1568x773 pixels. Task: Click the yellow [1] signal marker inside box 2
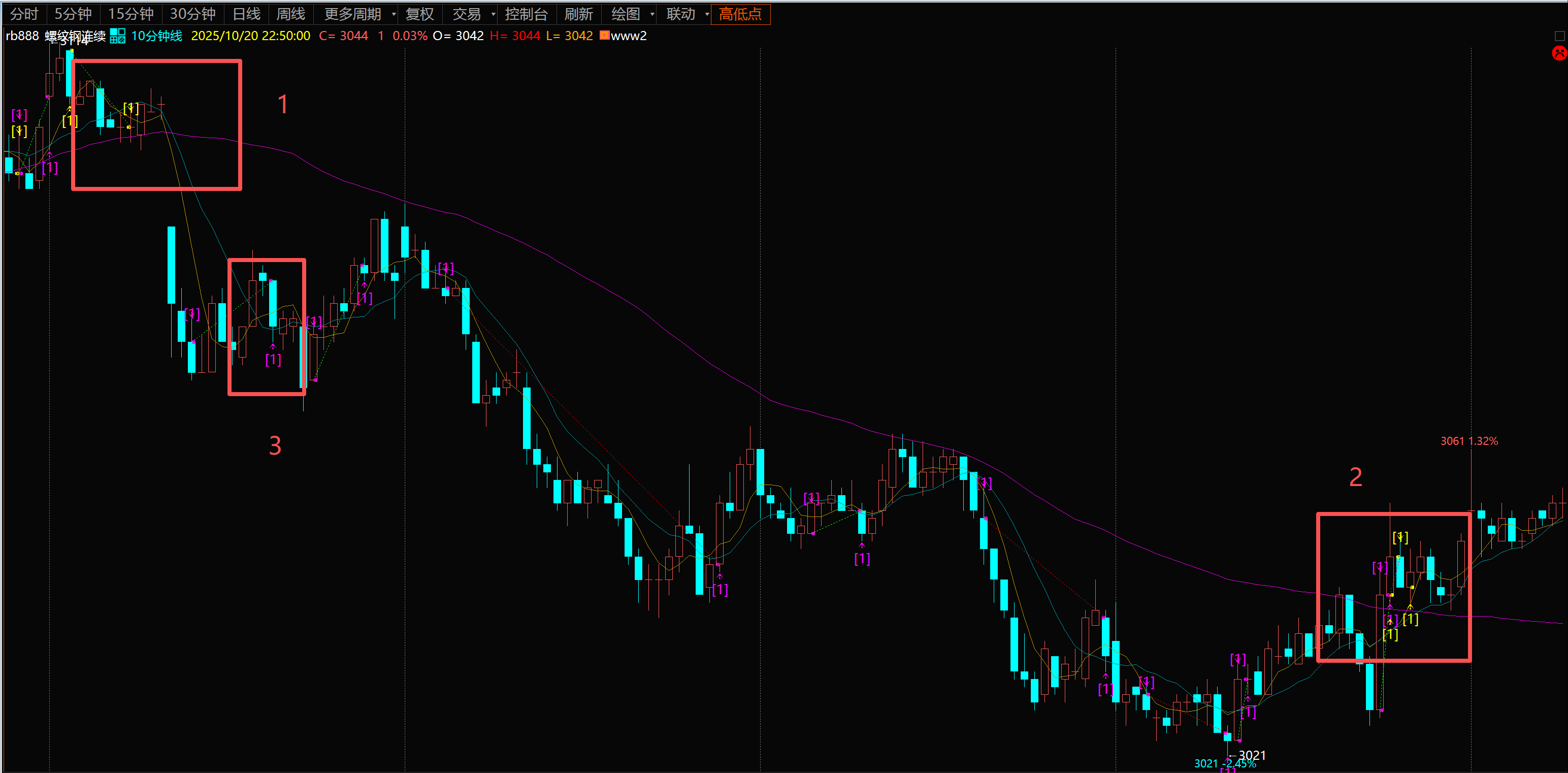pyautogui.click(x=1411, y=619)
